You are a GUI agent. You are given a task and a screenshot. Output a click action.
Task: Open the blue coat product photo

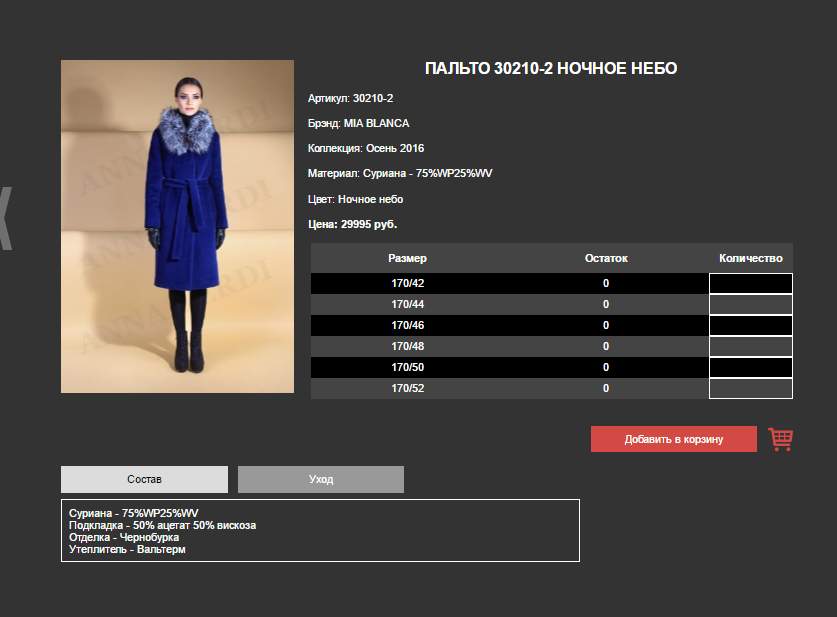click(177, 226)
